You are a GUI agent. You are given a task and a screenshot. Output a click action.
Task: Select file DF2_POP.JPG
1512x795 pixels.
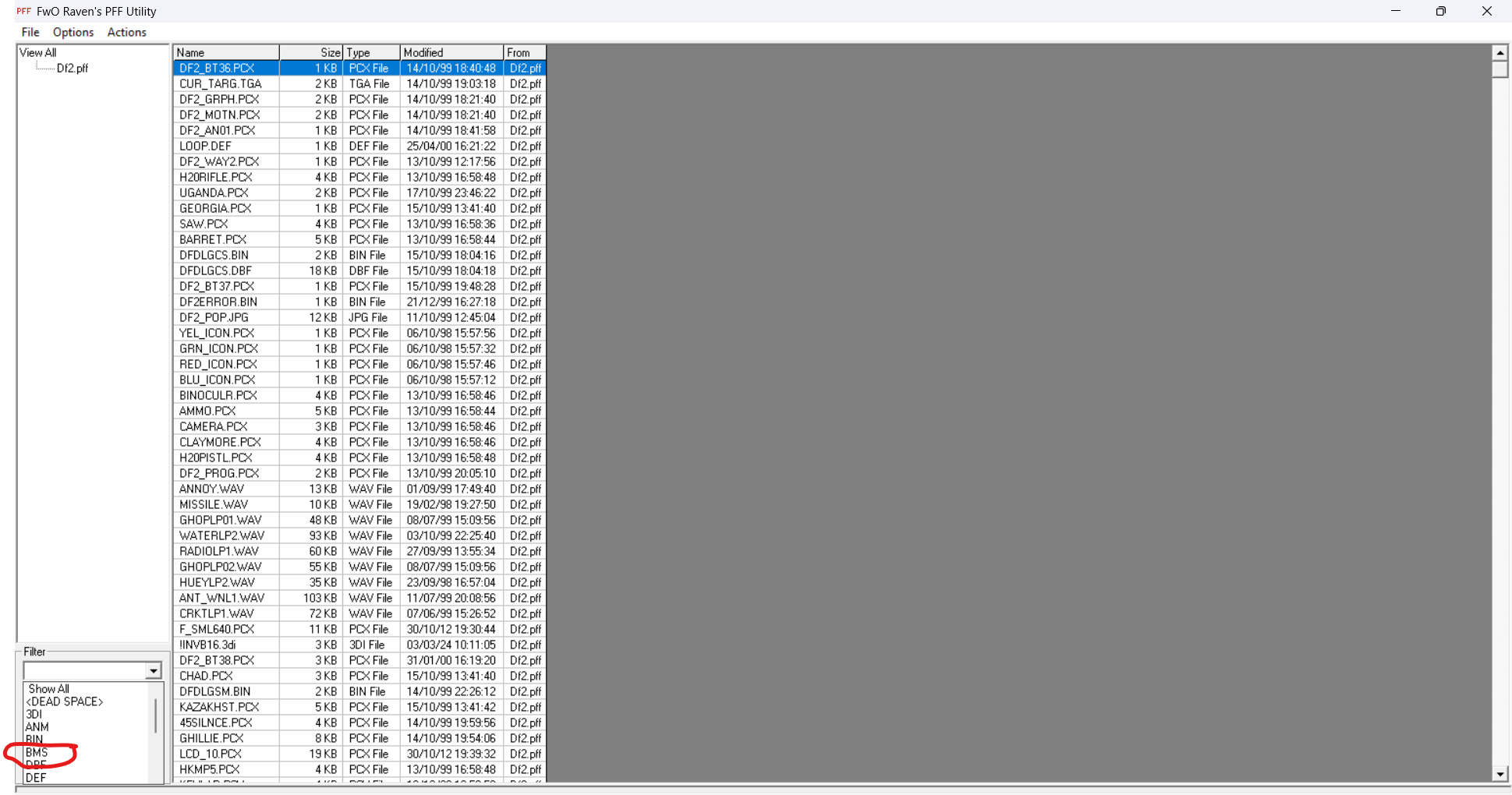pos(214,317)
